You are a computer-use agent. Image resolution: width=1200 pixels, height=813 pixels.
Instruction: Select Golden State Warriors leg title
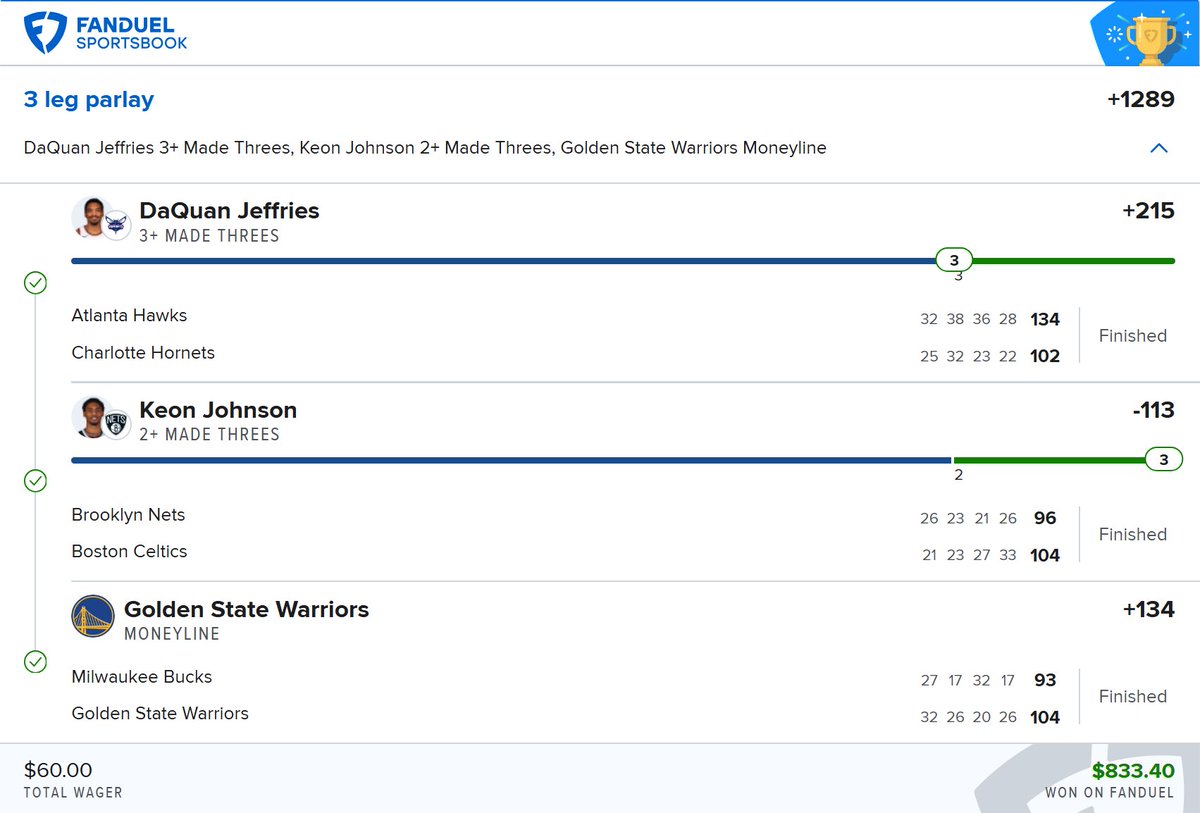246,609
